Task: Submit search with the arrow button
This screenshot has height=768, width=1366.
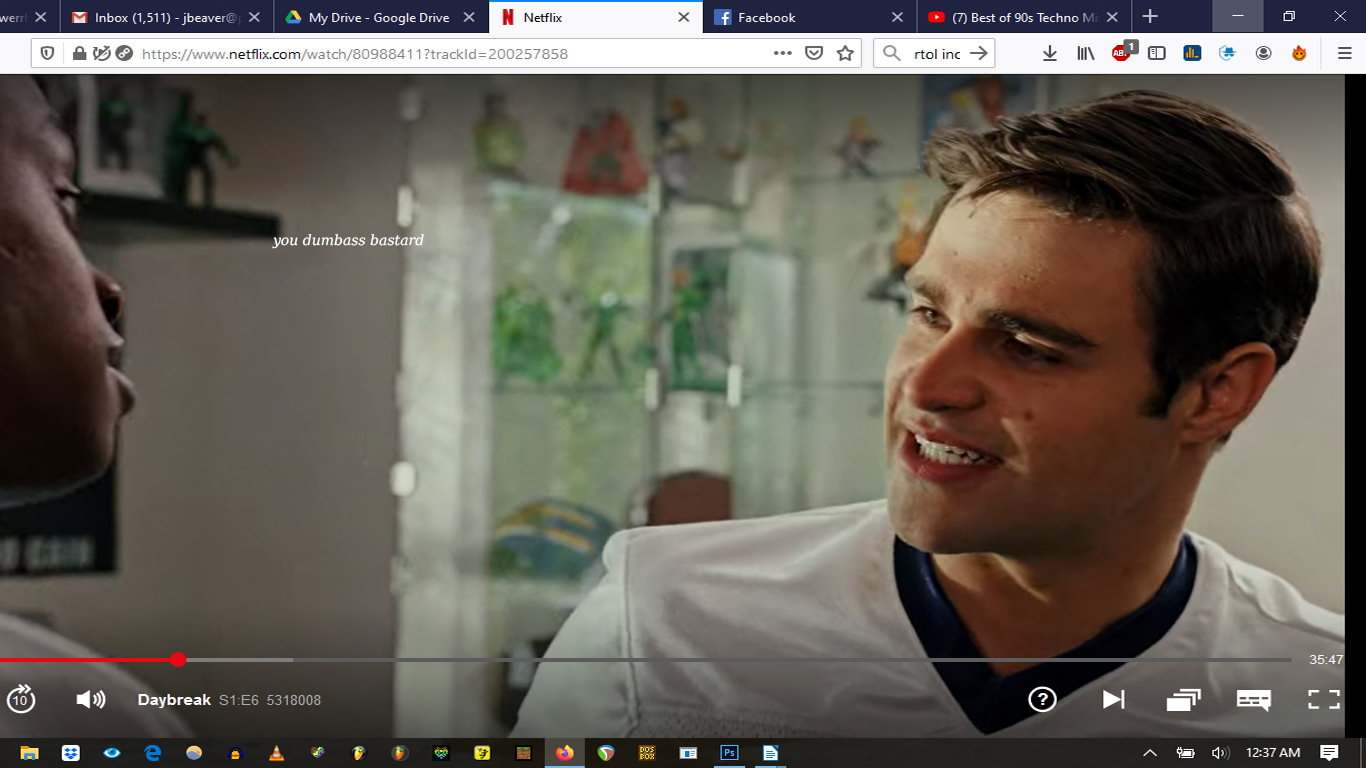Action: (x=979, y=53)
